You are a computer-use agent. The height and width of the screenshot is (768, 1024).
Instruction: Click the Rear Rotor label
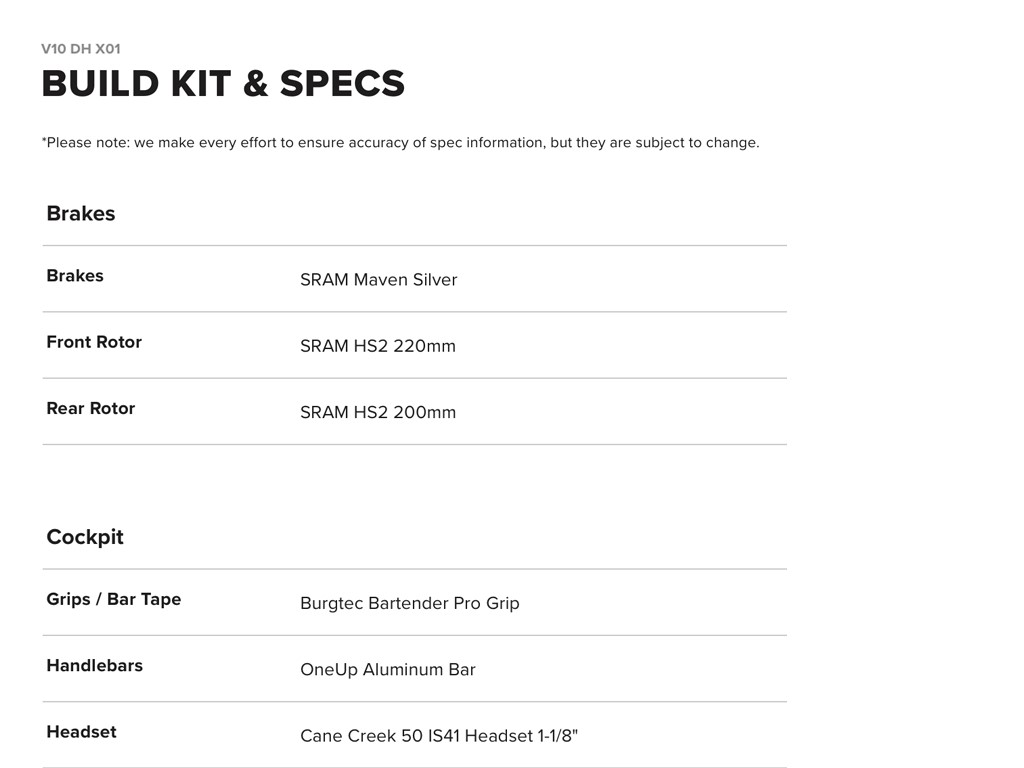click(x=90, y=408)
